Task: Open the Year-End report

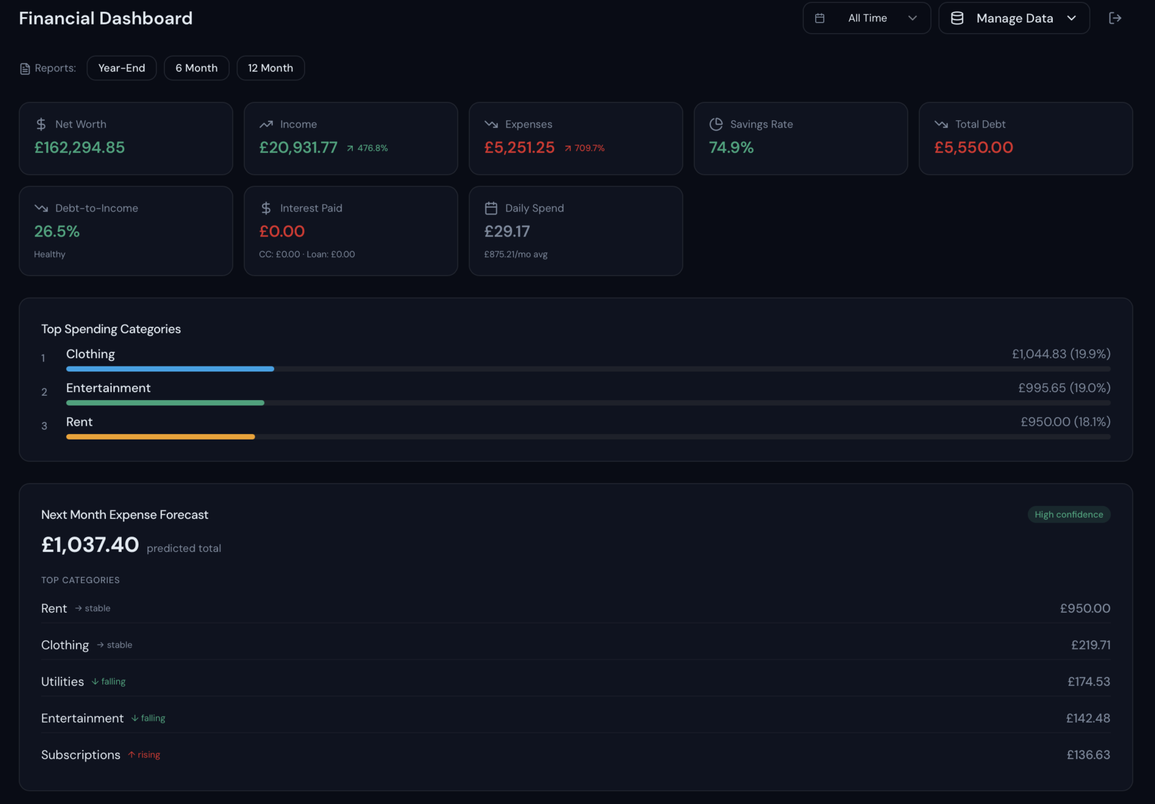Action: pyautogui.click(x=122, y=68)
